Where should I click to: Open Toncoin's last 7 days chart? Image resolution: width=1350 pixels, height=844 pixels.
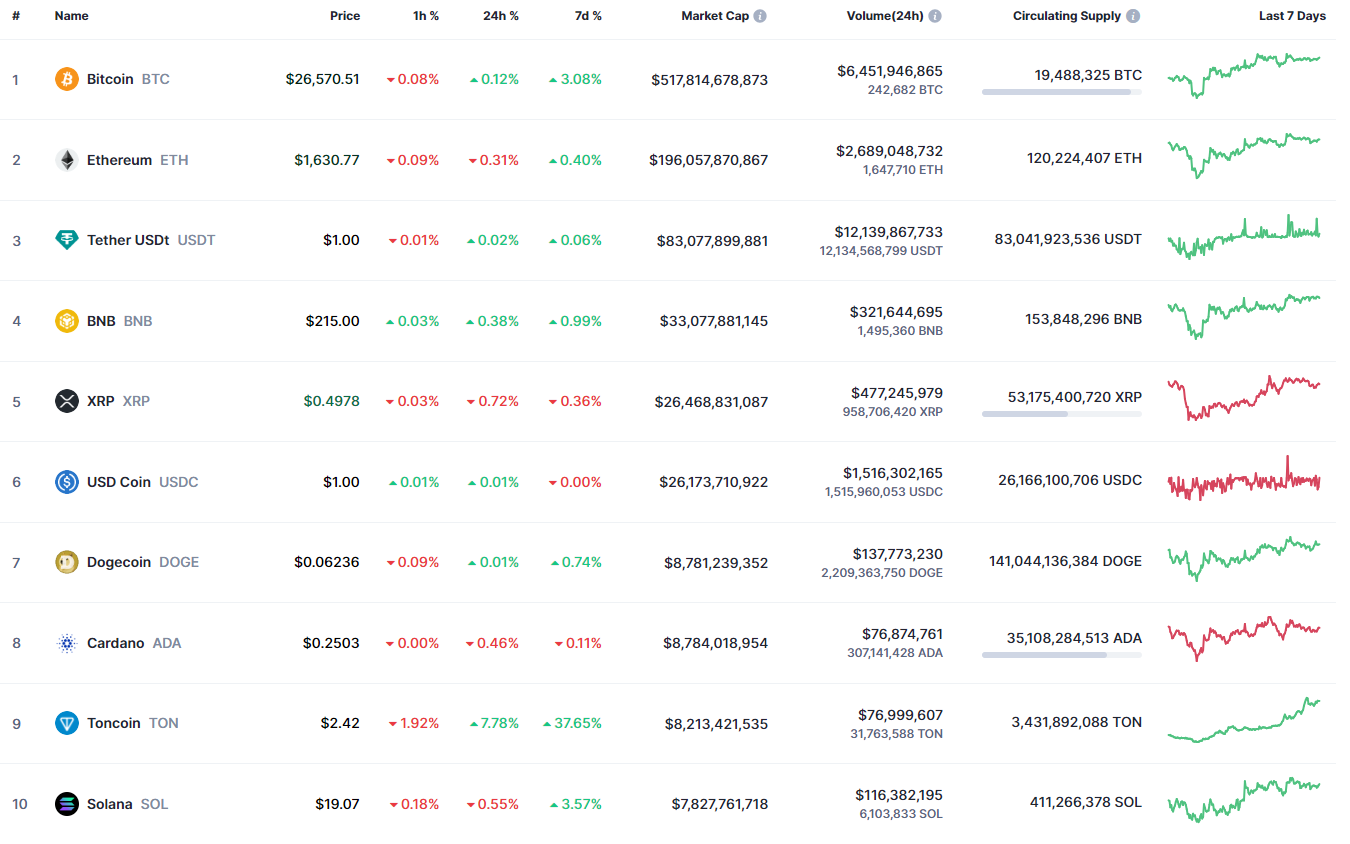click(1243, 722)
